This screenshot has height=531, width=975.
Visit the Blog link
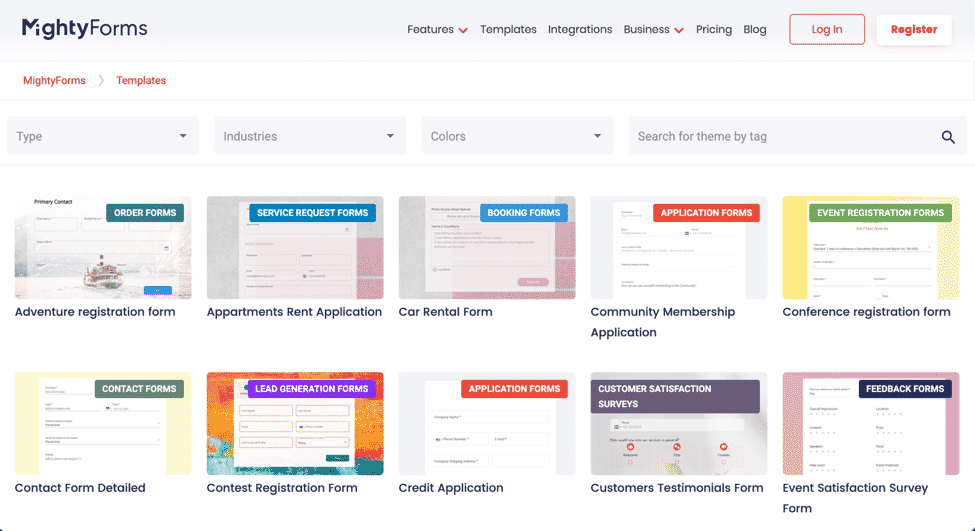(x=755, y=30)
